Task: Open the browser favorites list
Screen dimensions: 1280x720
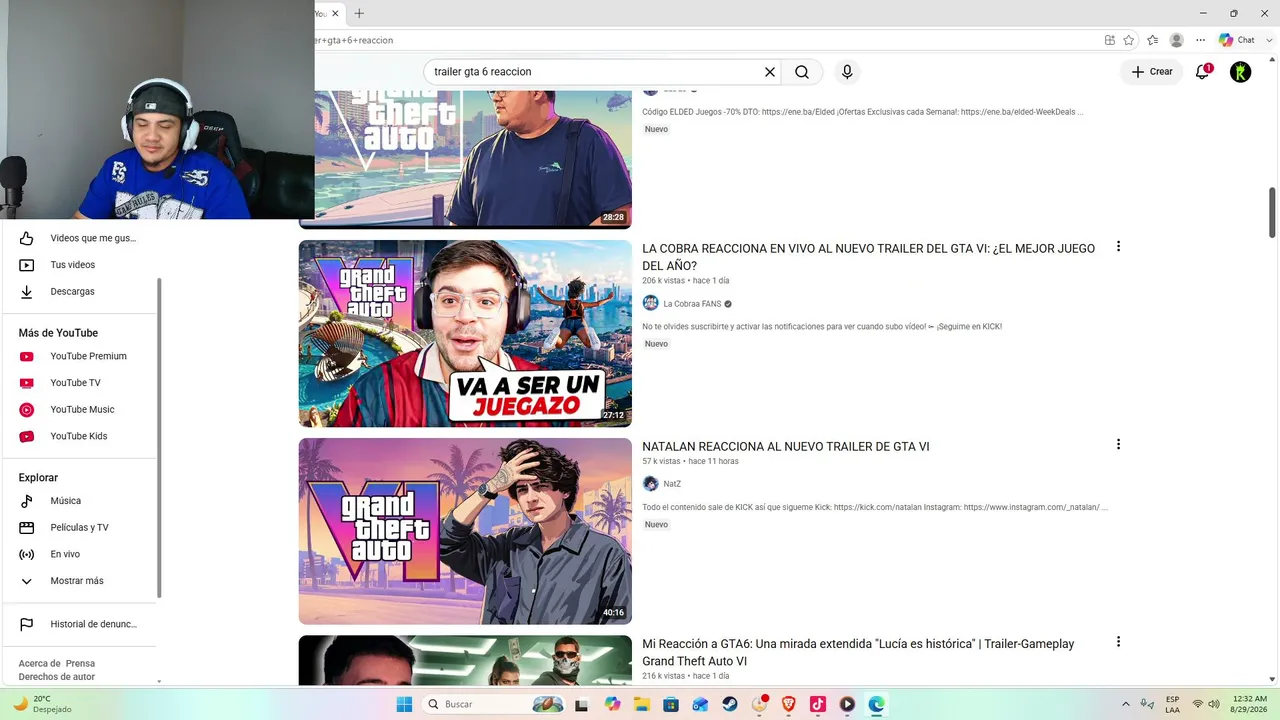Action: (1153, 40)
